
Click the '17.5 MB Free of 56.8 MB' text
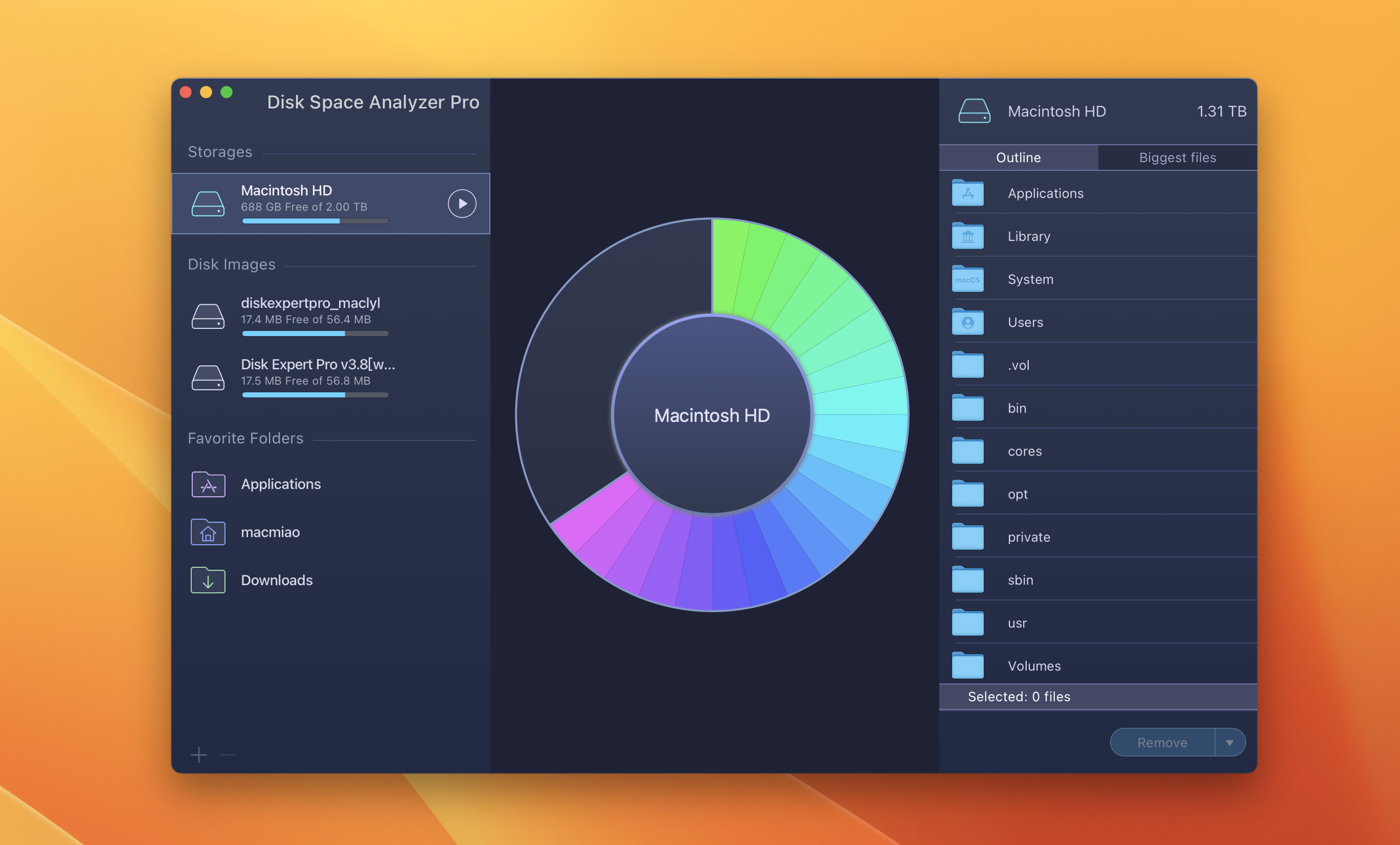pos(305,381)
